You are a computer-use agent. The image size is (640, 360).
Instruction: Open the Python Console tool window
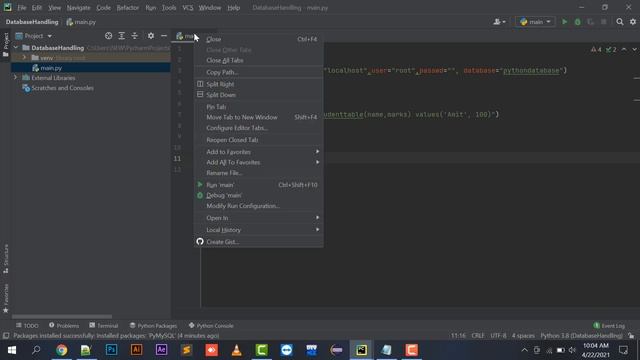point(211,326)
